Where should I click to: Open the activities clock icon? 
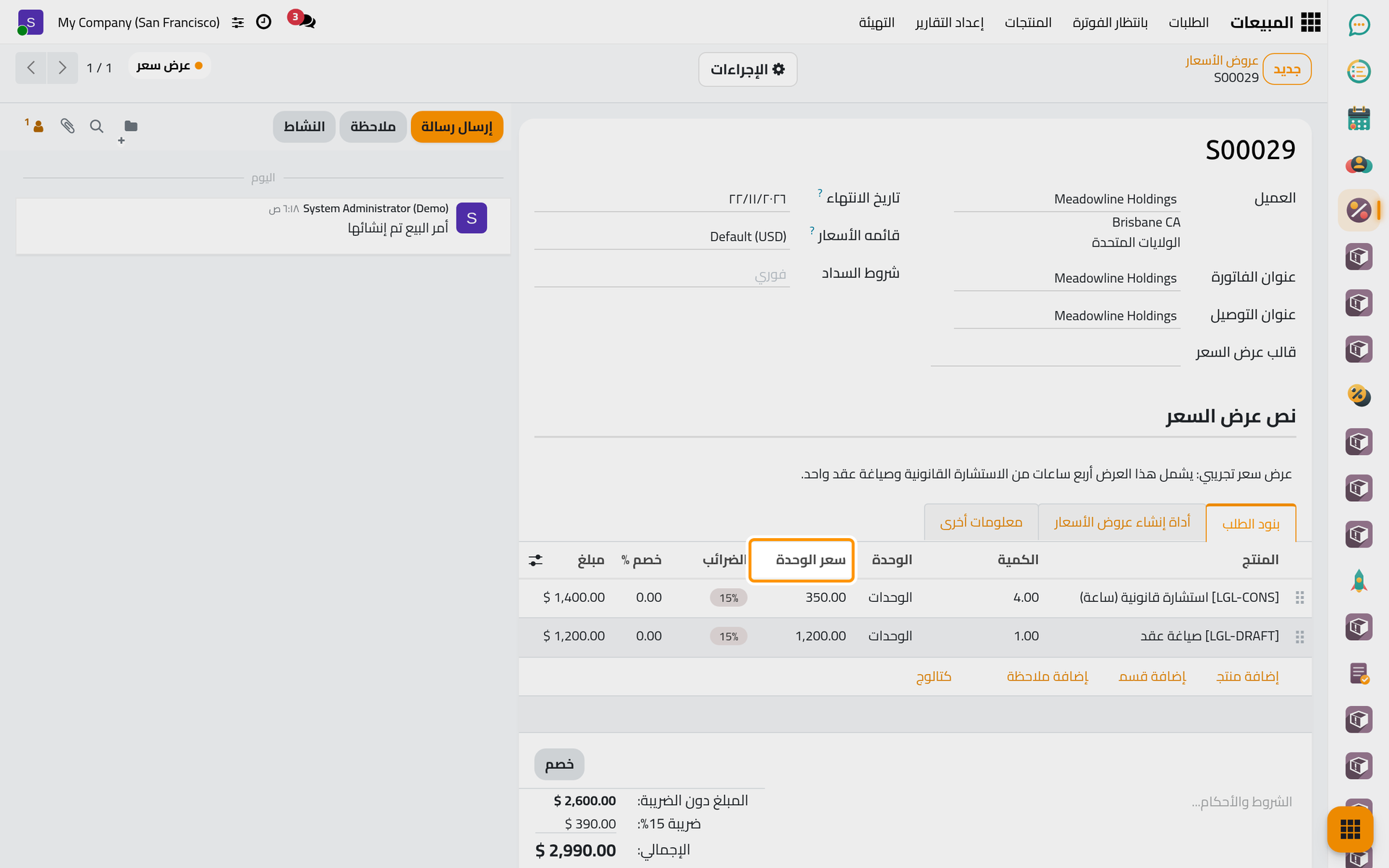tap(264, 22)
